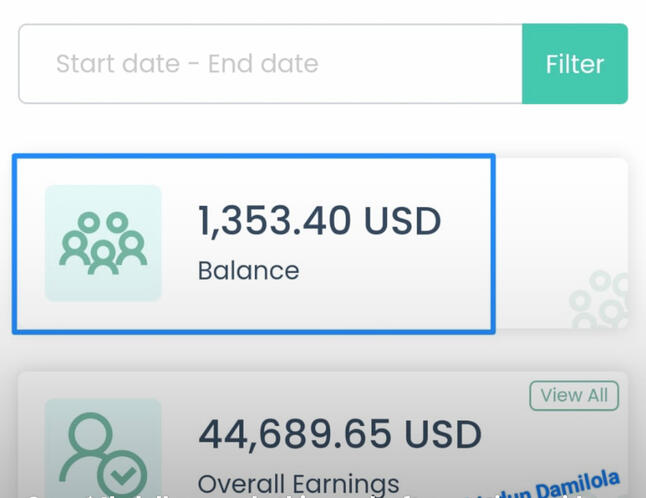The height and width of the screenshot is (498, 646).
Task: Click the Overall Earnings label
Action: tap(298, 483)
